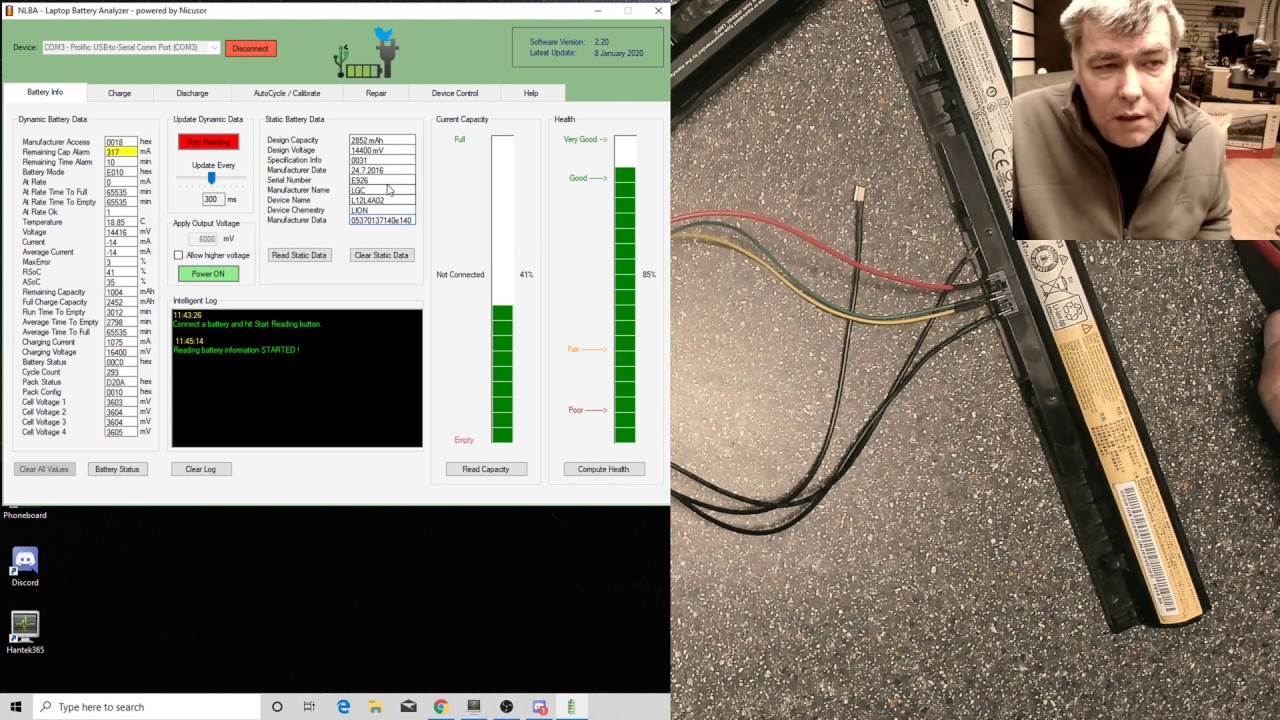
Task: Click the Battery Mode value E010
Action: click(x=121, y=172)
